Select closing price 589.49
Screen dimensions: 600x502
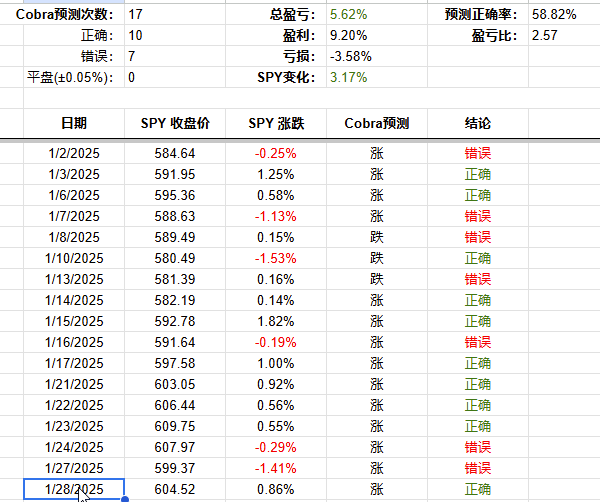click(175, 238)
